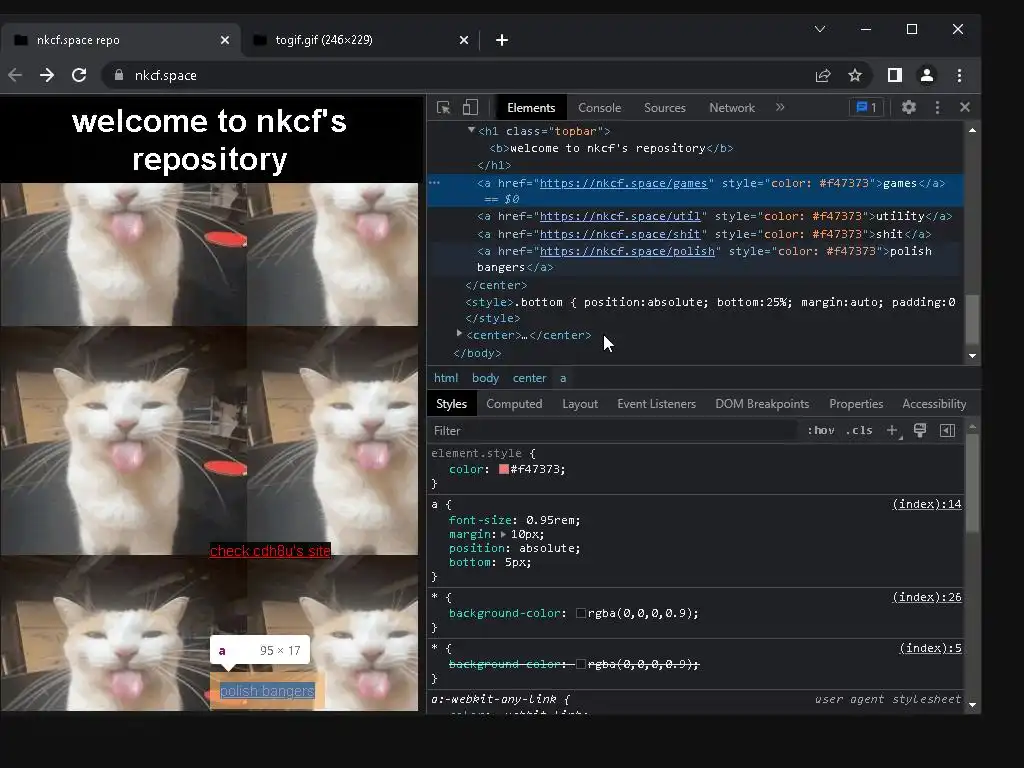
Task: Close the DevTools panel
Action: click(x=965, y=107)
